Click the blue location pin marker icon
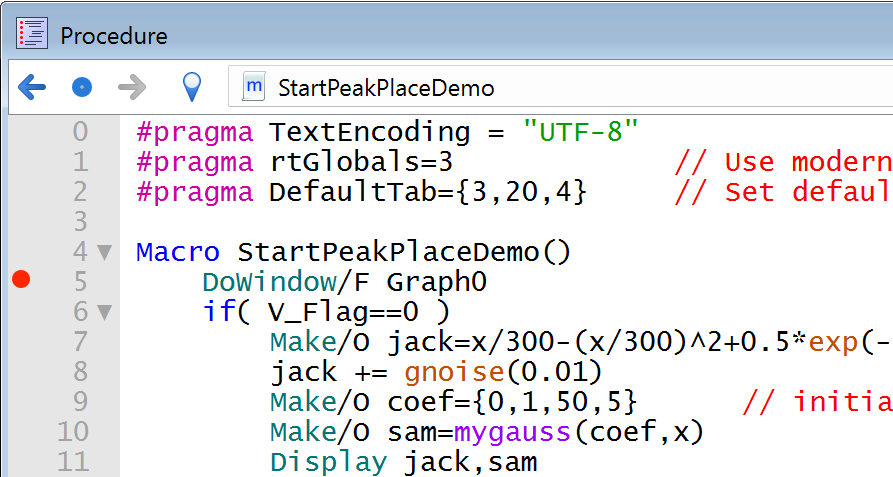The image size is (893, 477). coord(191,88)
